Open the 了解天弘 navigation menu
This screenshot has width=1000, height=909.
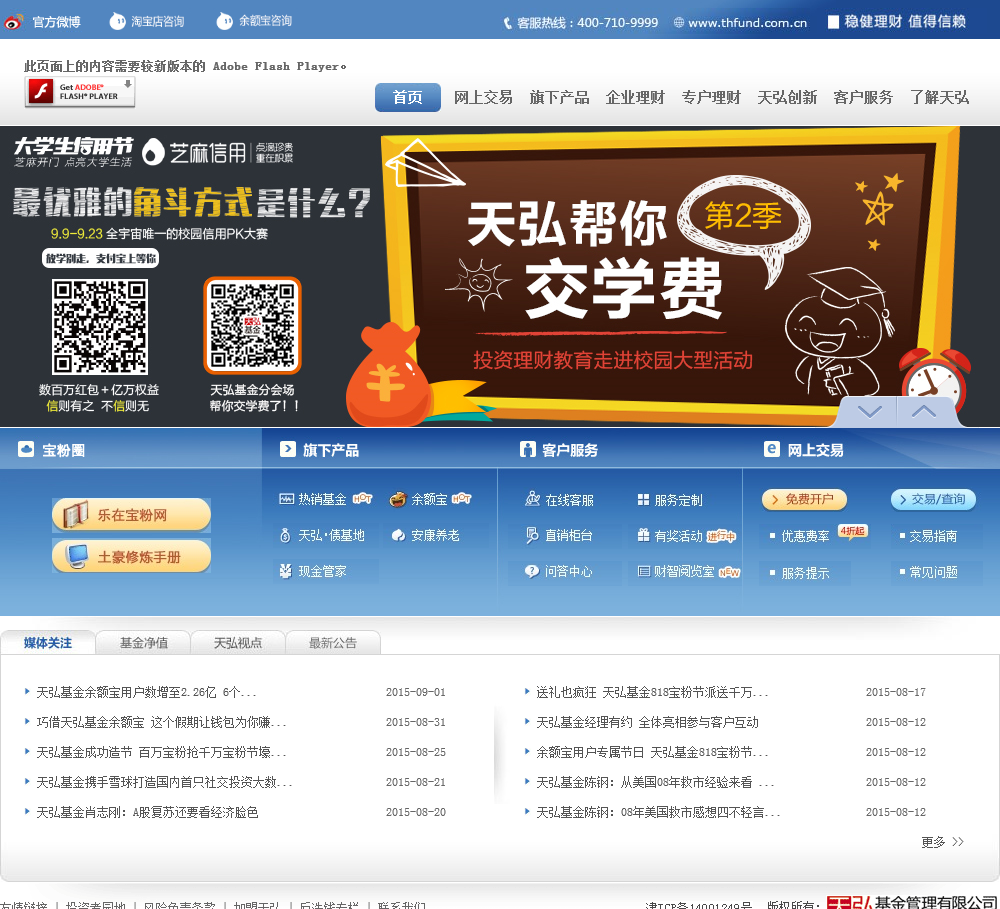[x=939, y=97]
